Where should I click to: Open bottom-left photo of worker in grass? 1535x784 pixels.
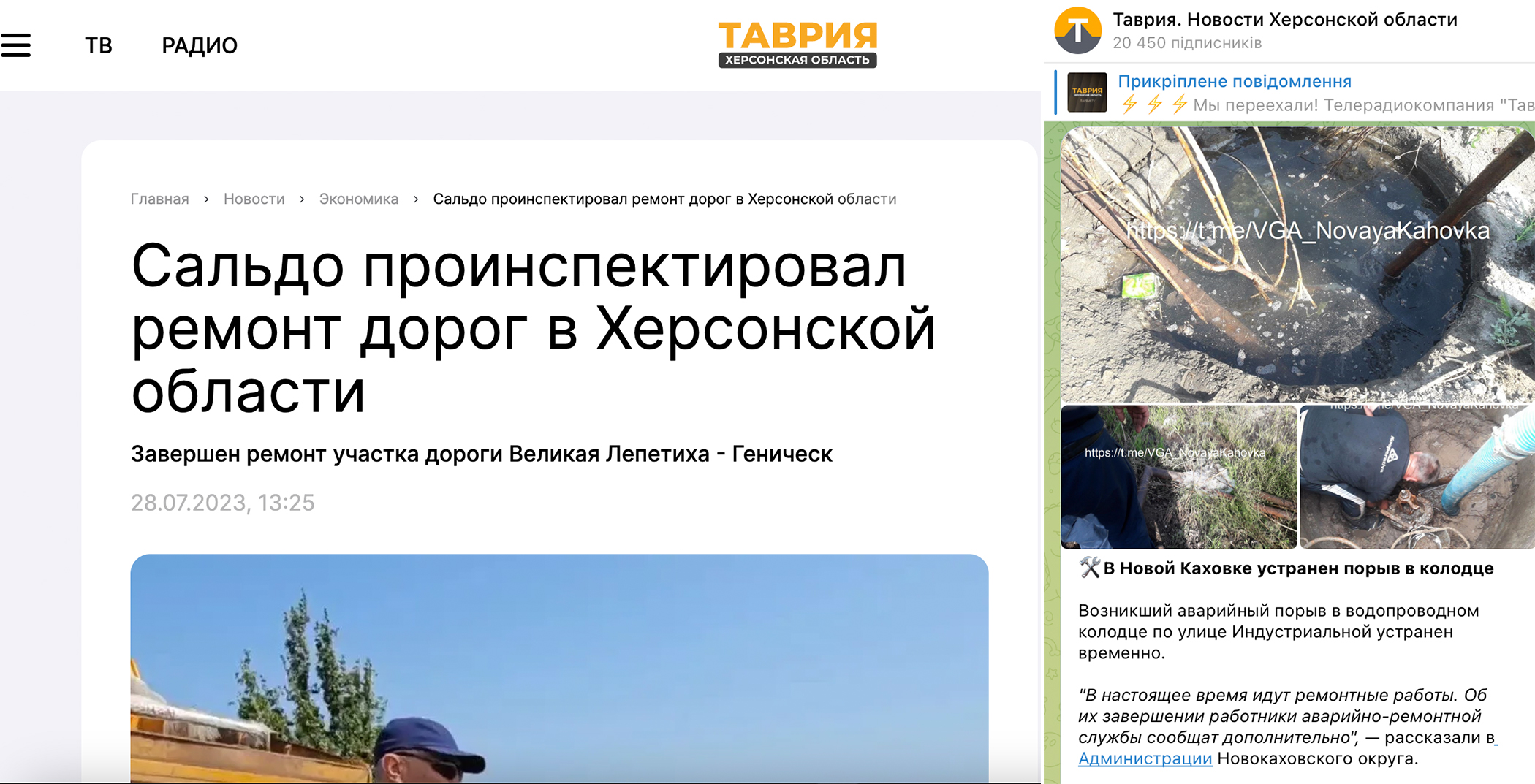tap(1178, 477)
